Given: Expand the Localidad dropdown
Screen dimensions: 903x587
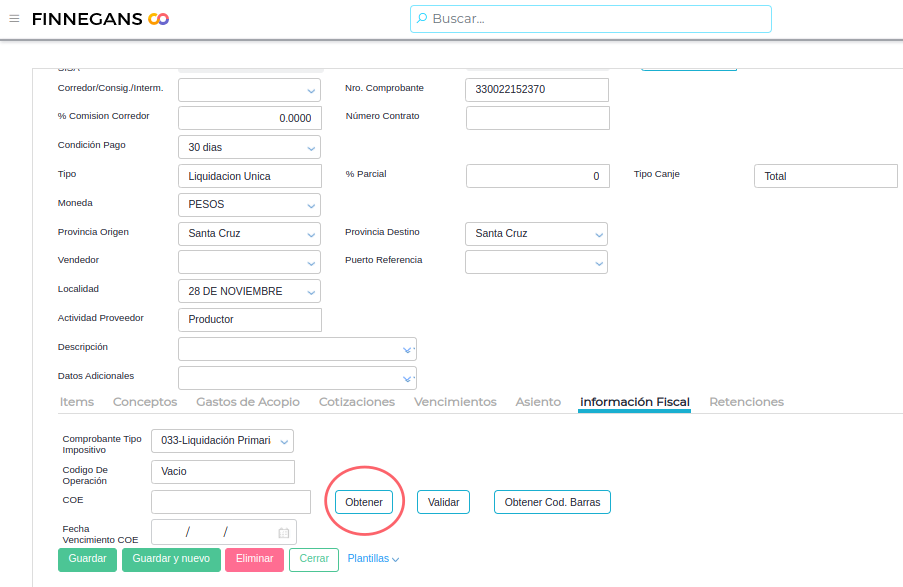Looking at the screenshot, I should 311,292.
